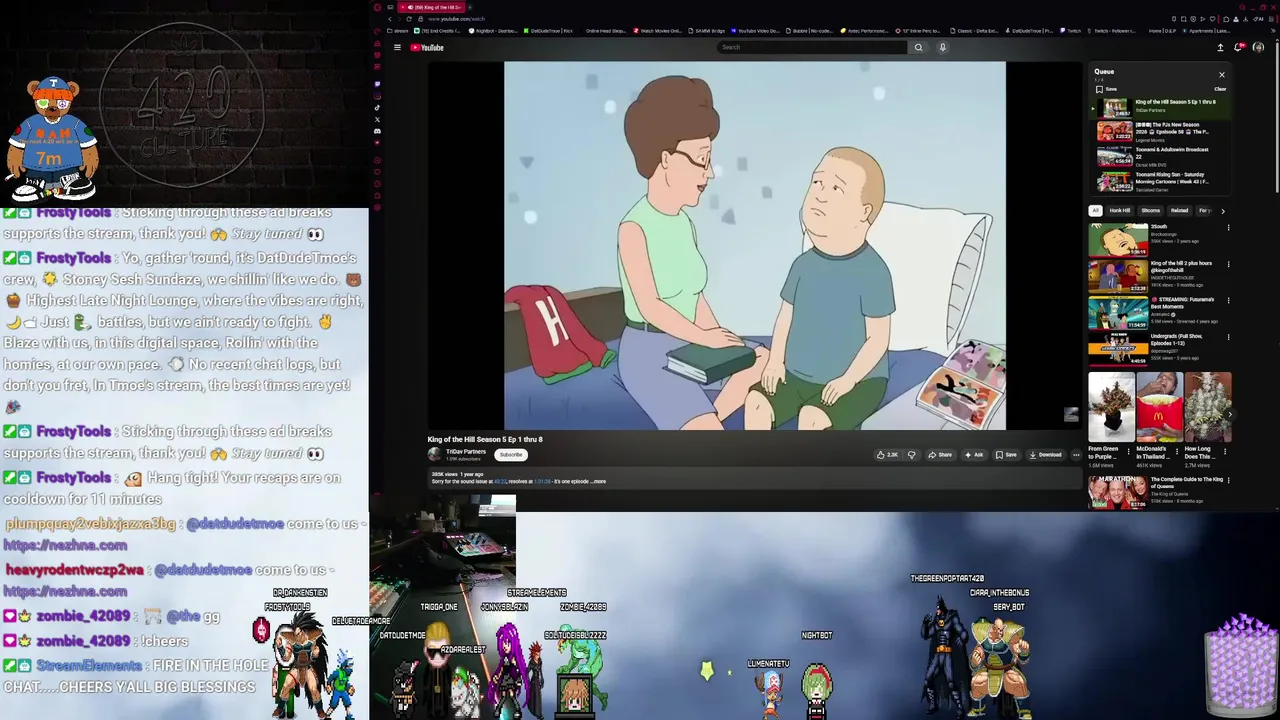
Task: Jump to the 1:01:08 timestamp link
Action: pyautogui.click(x=542, y=481)
